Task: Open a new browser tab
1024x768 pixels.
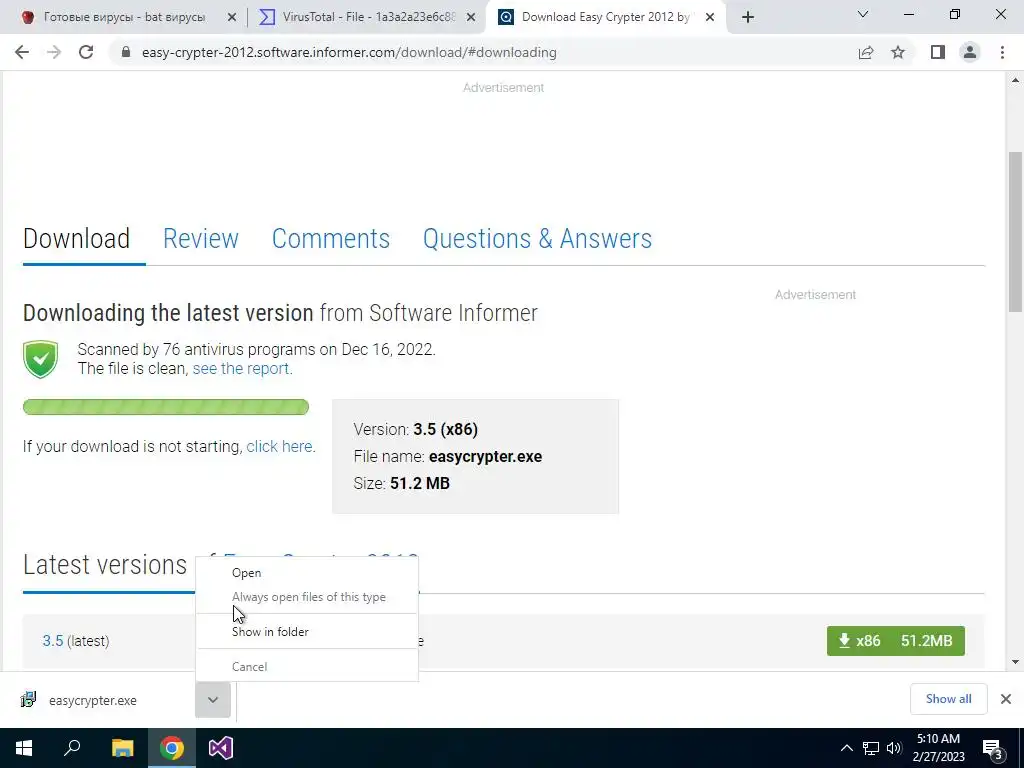Action: 748,17
